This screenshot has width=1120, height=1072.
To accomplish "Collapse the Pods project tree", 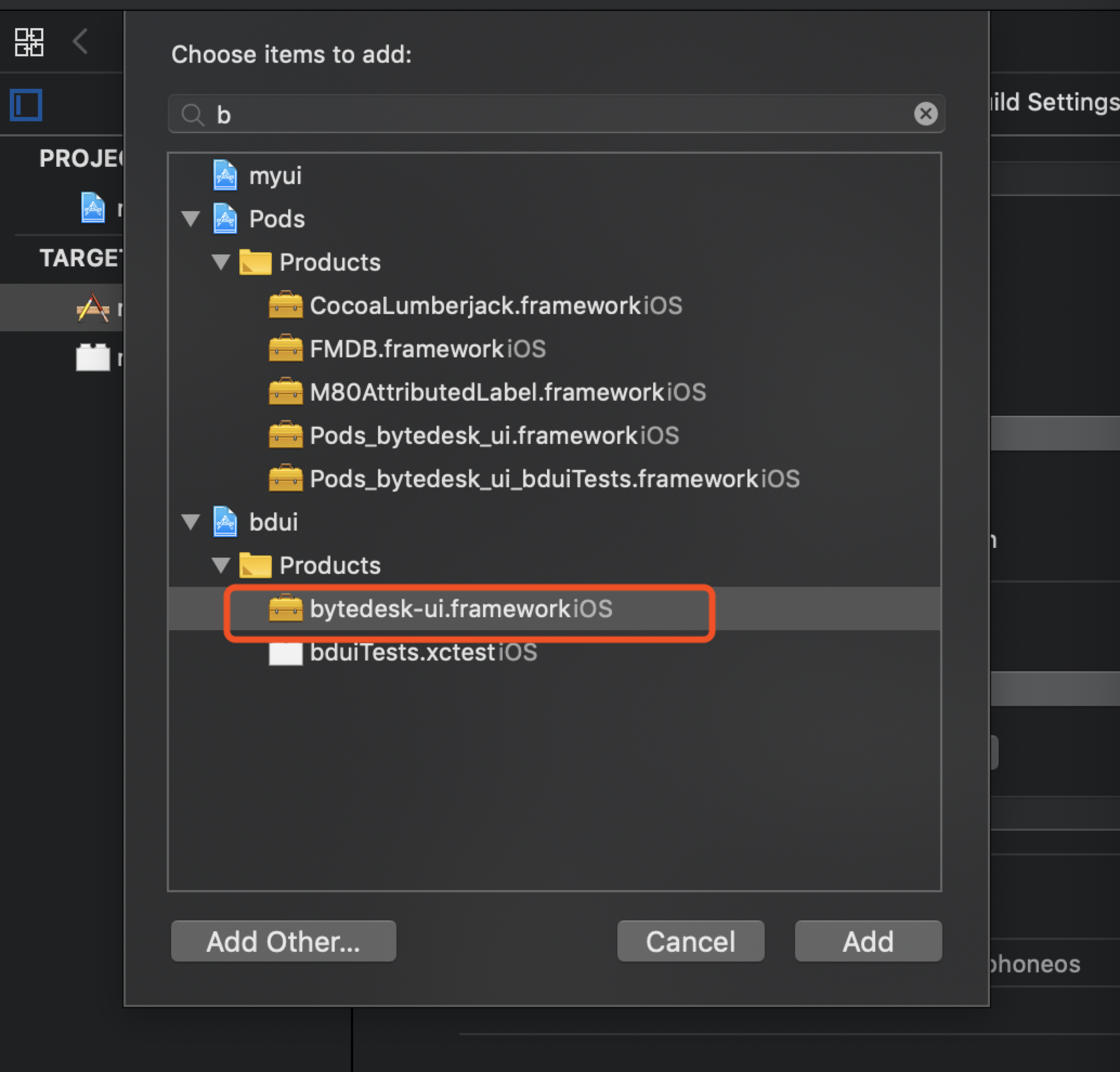I will coord(190,219).
